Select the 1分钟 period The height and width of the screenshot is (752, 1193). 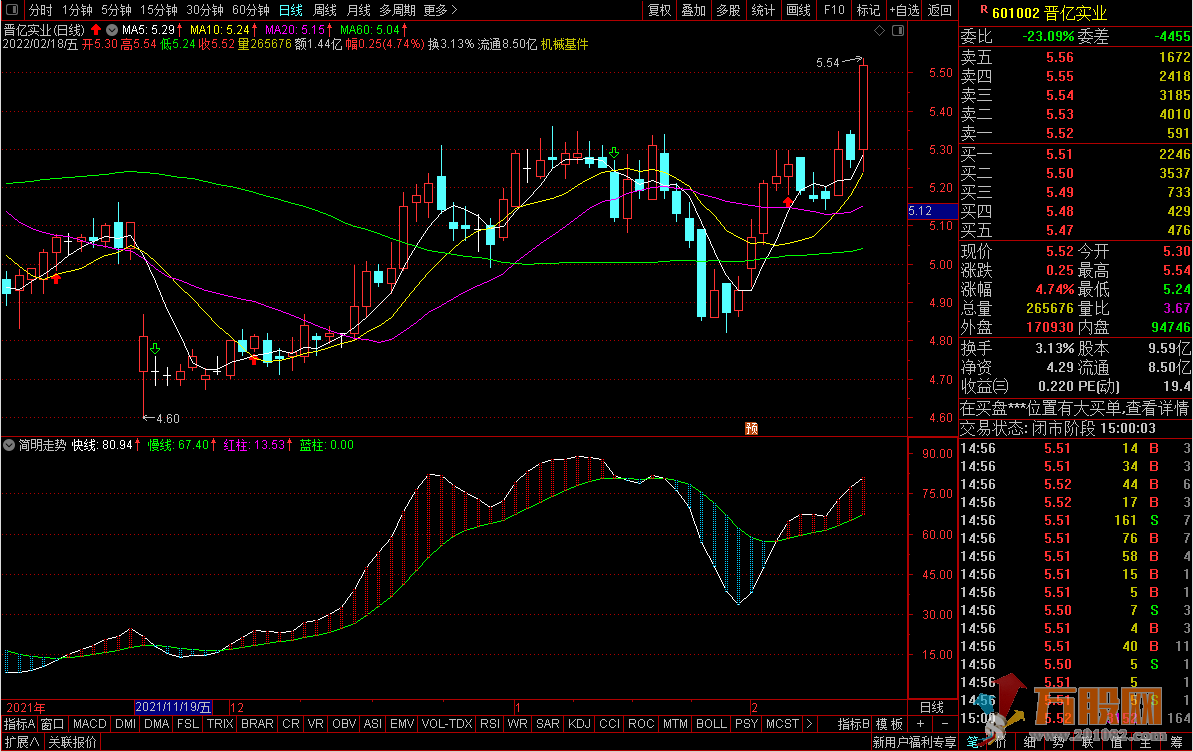click(77, 10)
